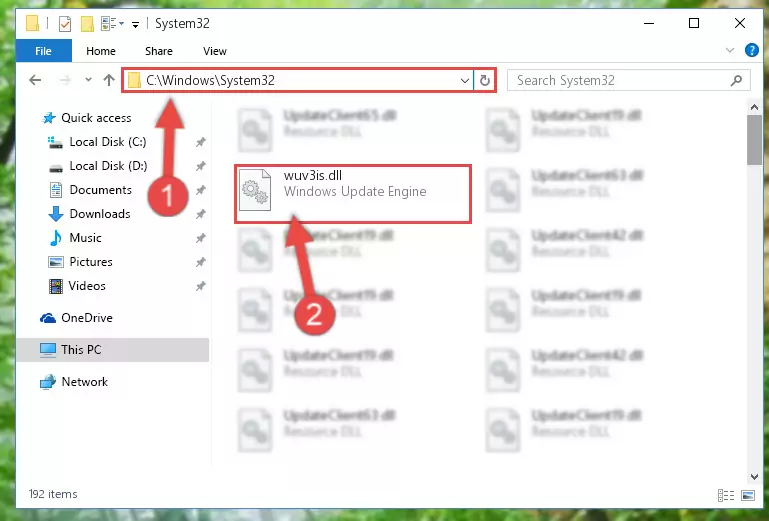This screenshot has height=521, width=769.
Task: Click the 192 items status text
Action: [x=53, y=494]
